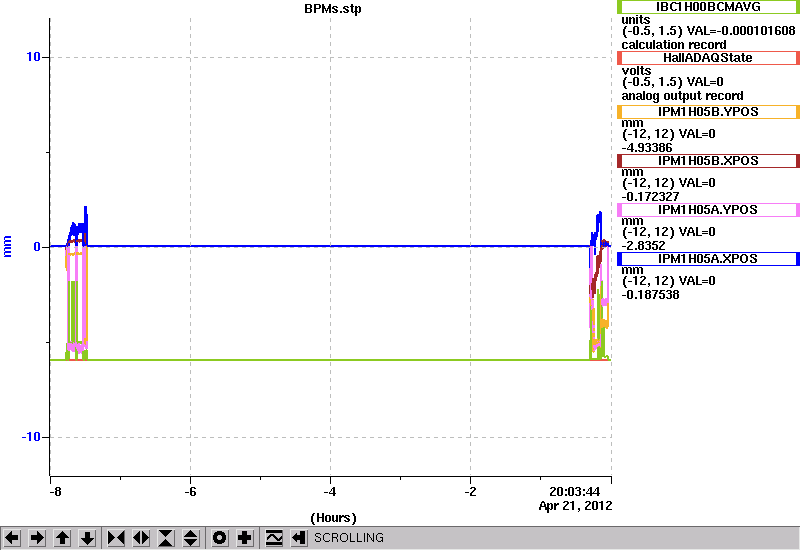The width and height of the screenshot is (800, 550).
Task: Pan the plot left with the left arrow
Action: click(12, 538)
